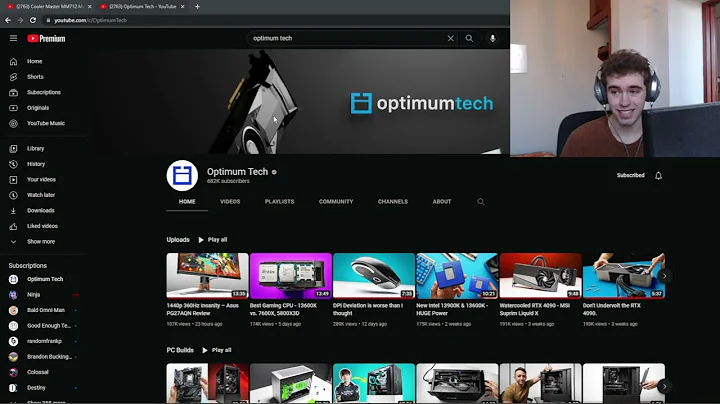
Task: Open the Uploads section title
Action: 178,240
